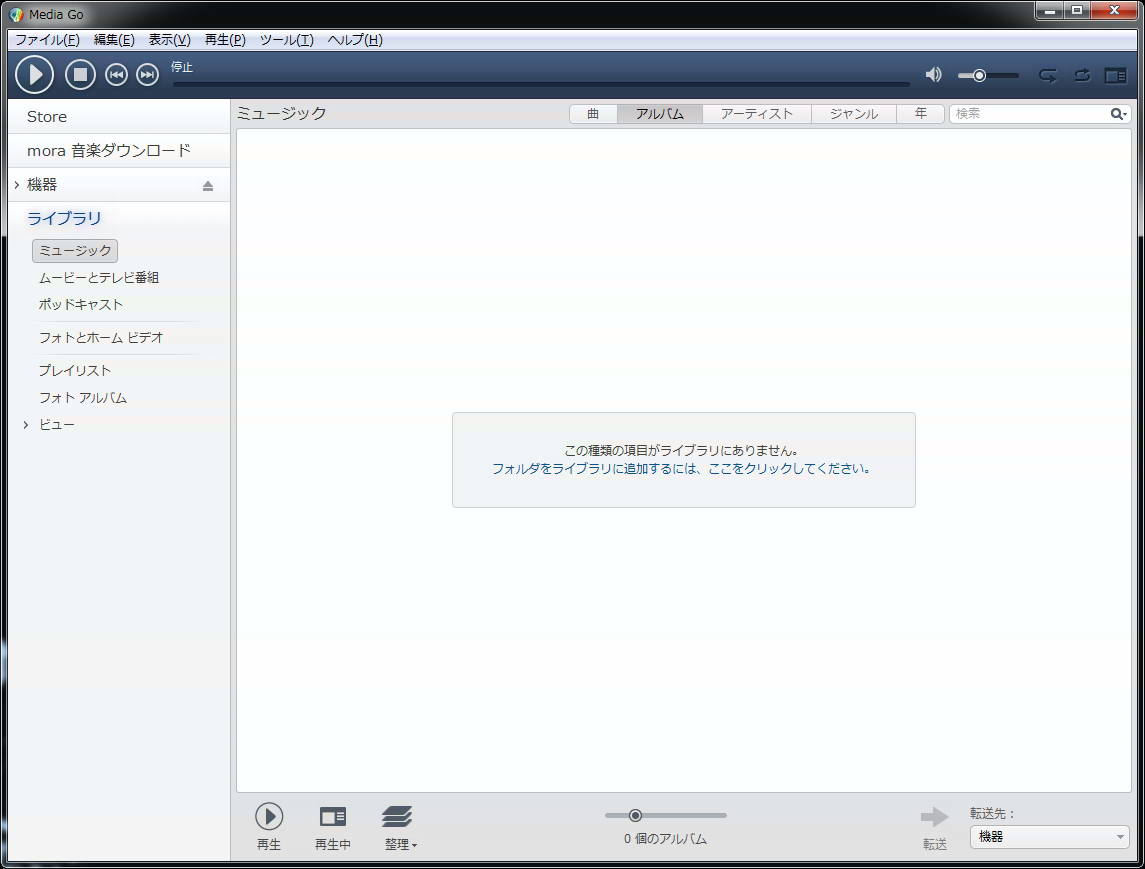Switch to the ジャンル view tab

coord(854,114)
